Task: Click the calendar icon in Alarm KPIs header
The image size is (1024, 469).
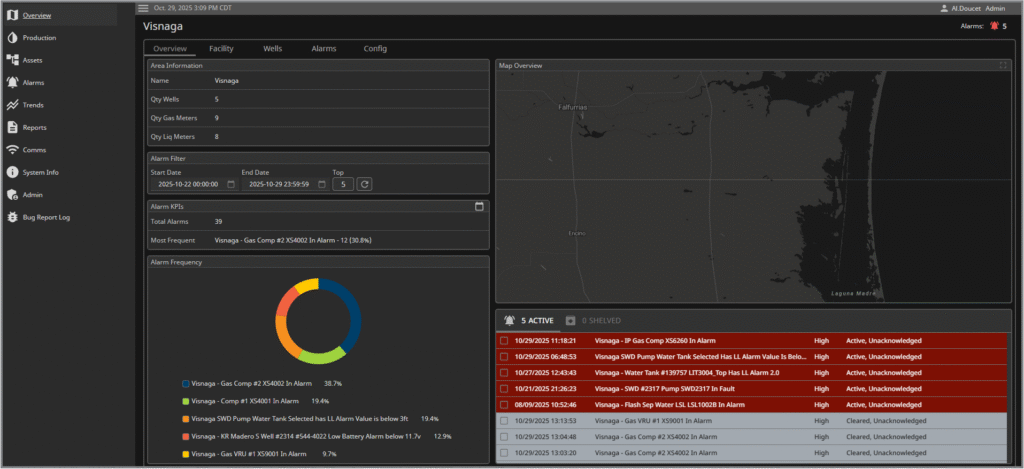Action: click(479, 206)
